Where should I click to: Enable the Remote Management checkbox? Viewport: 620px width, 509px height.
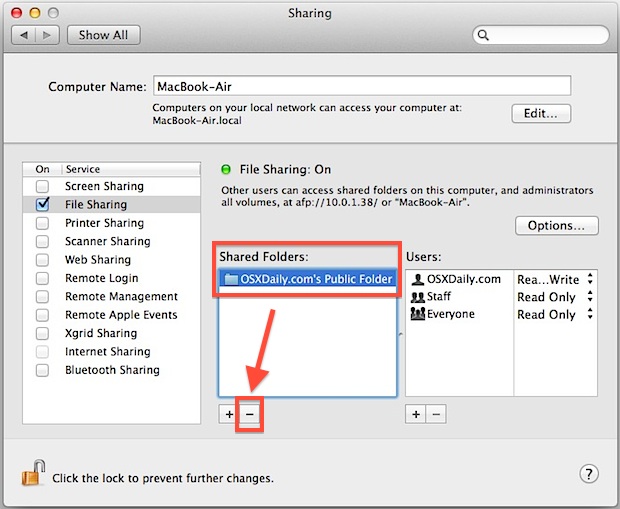tap(42, 297)
